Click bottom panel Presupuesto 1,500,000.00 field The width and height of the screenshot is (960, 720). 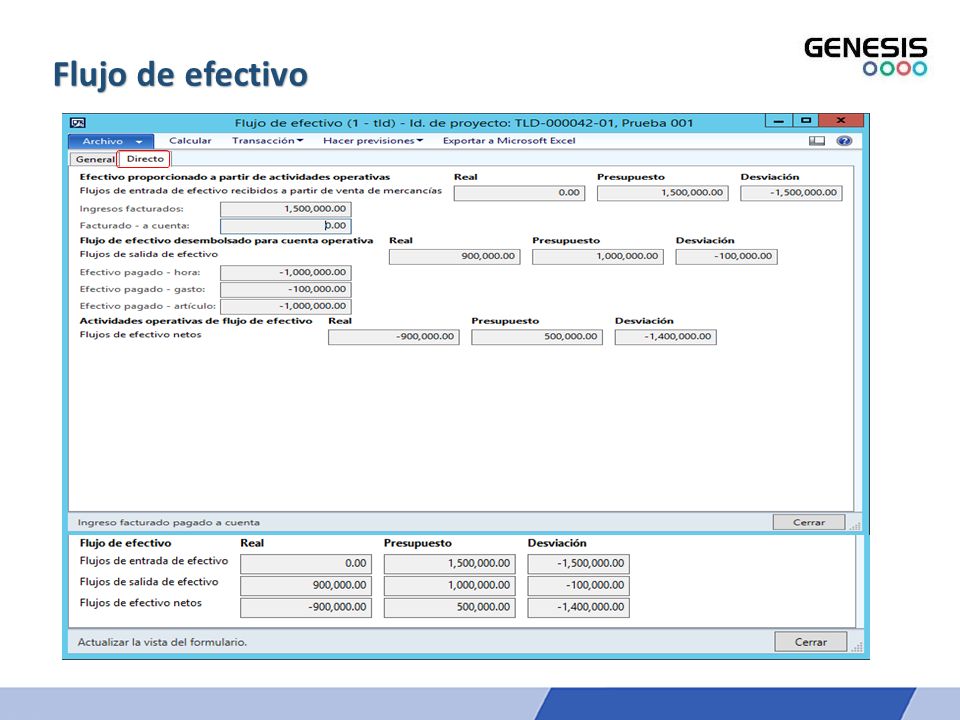coord(449,564)
